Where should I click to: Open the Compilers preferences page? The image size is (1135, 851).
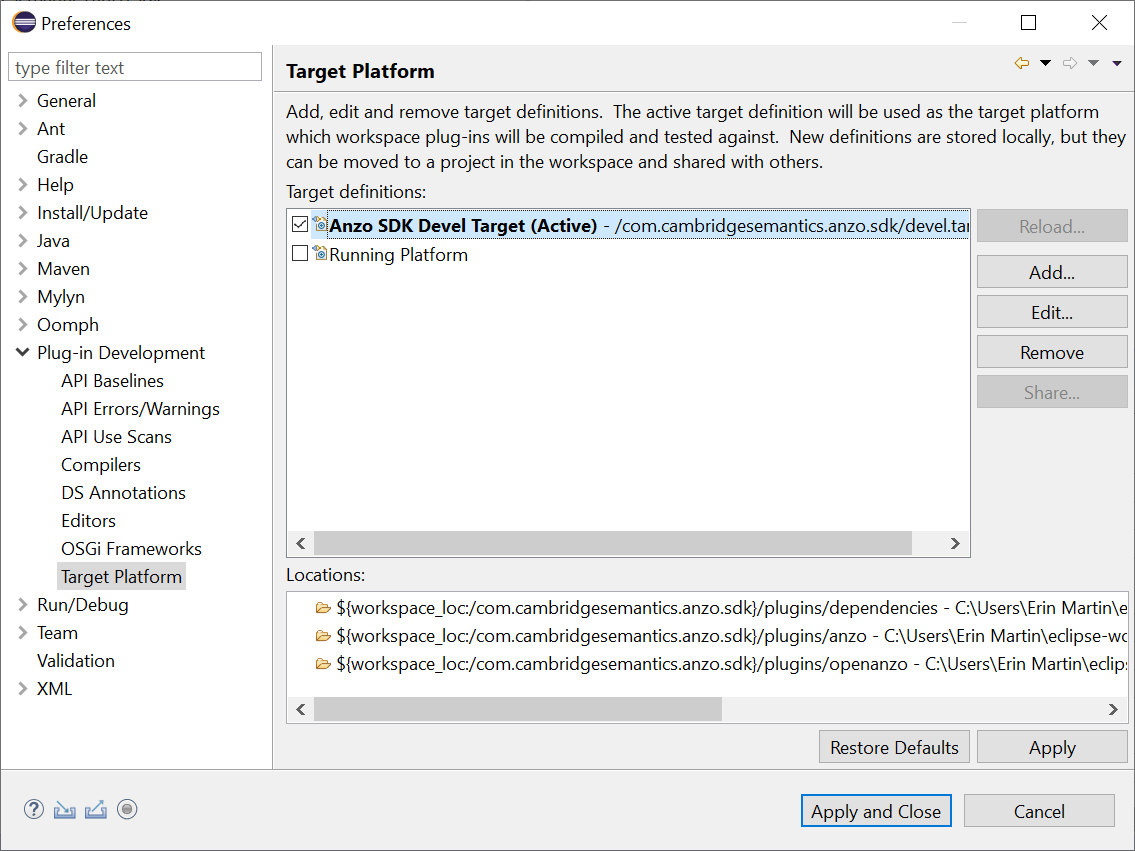point(101,465)
